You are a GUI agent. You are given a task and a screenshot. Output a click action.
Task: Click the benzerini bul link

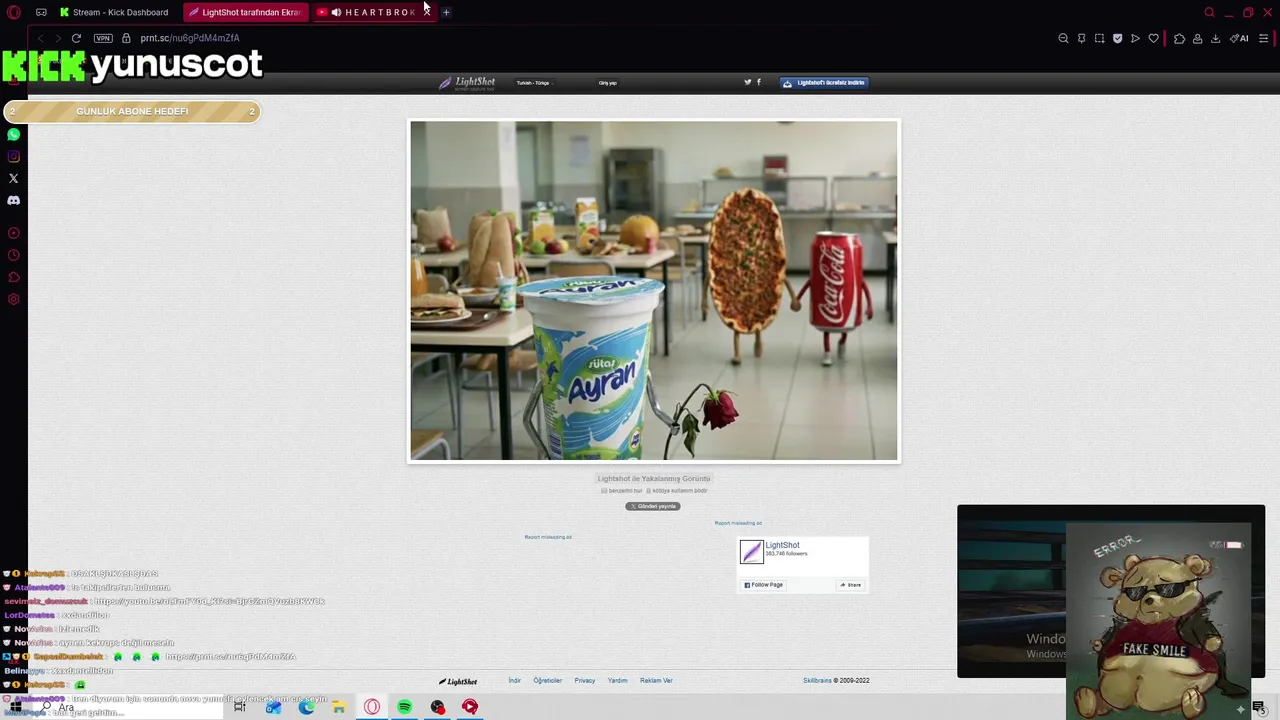pos(622,491)
